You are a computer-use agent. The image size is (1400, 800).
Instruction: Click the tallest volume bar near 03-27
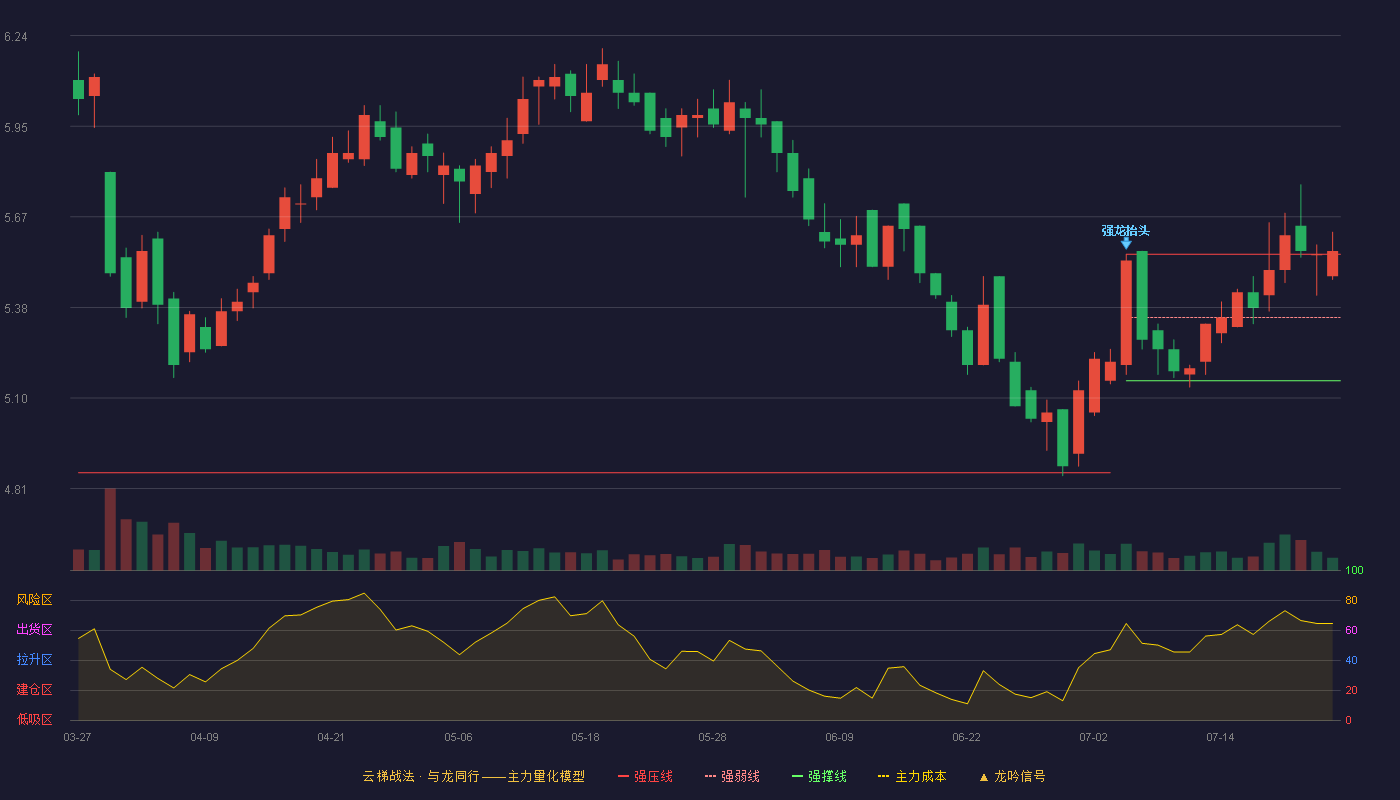coord(110,529)
